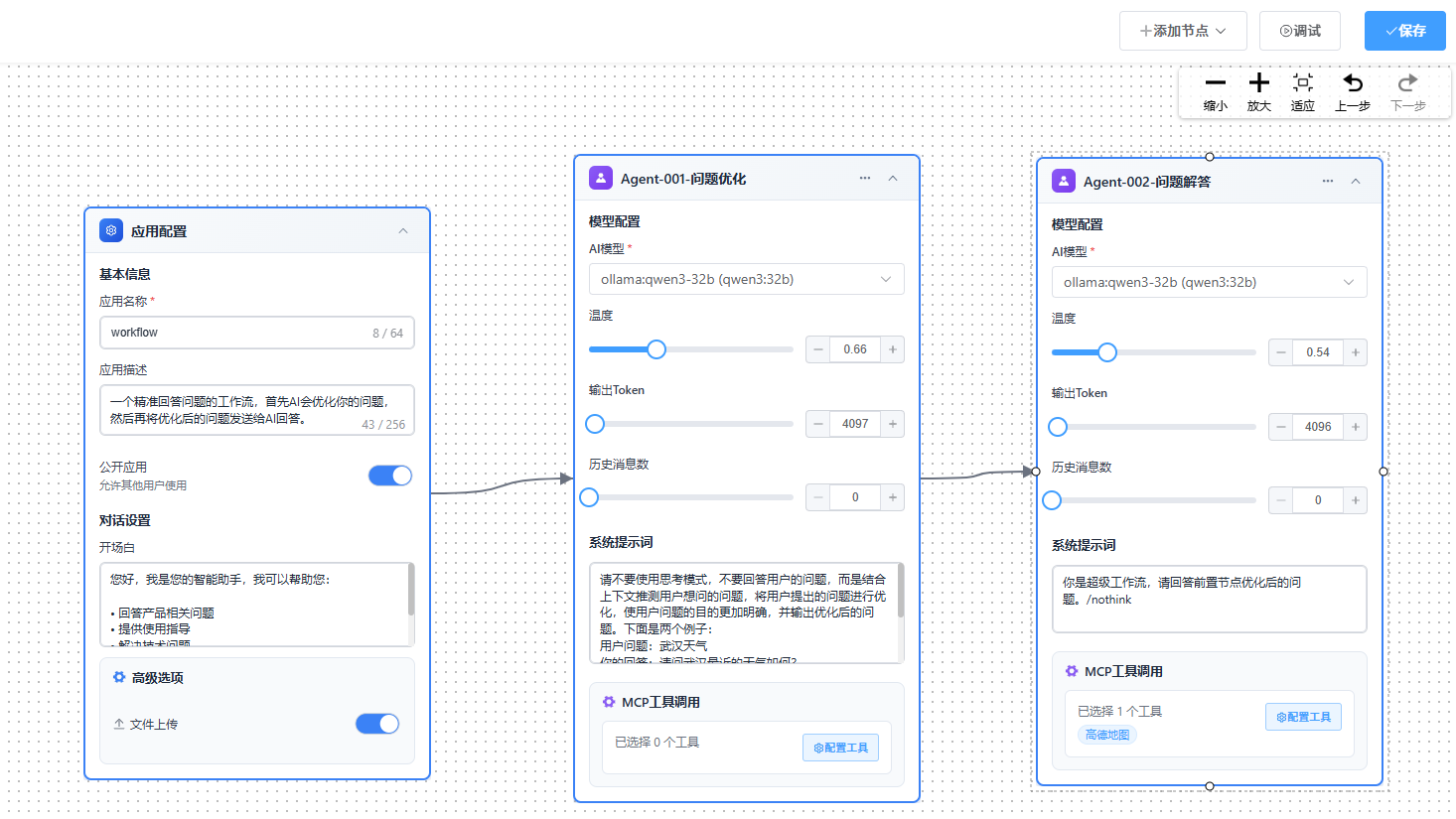
Task: Open AI模型 dropdown in Agent-001 node
Action: pyautogui.click(x=746, y=279)
